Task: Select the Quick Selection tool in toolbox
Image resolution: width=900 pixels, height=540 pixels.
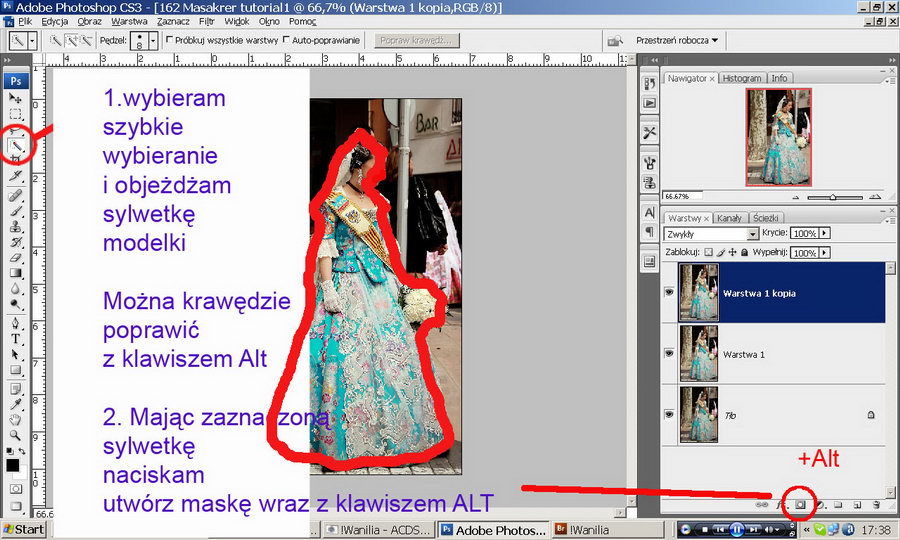Action: 17,147
